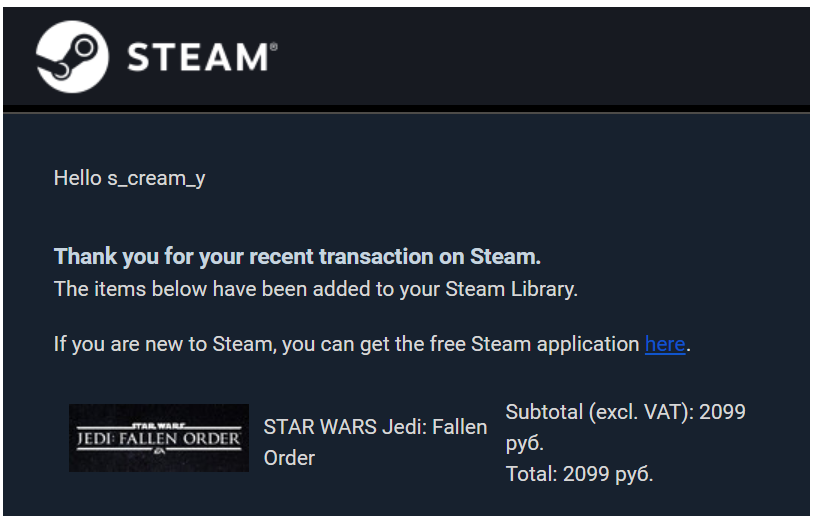Image resolution: width=814 pixels, height=516 pixels.
Task: Open the 'here' Steam download link
Action: click(665, 344)
